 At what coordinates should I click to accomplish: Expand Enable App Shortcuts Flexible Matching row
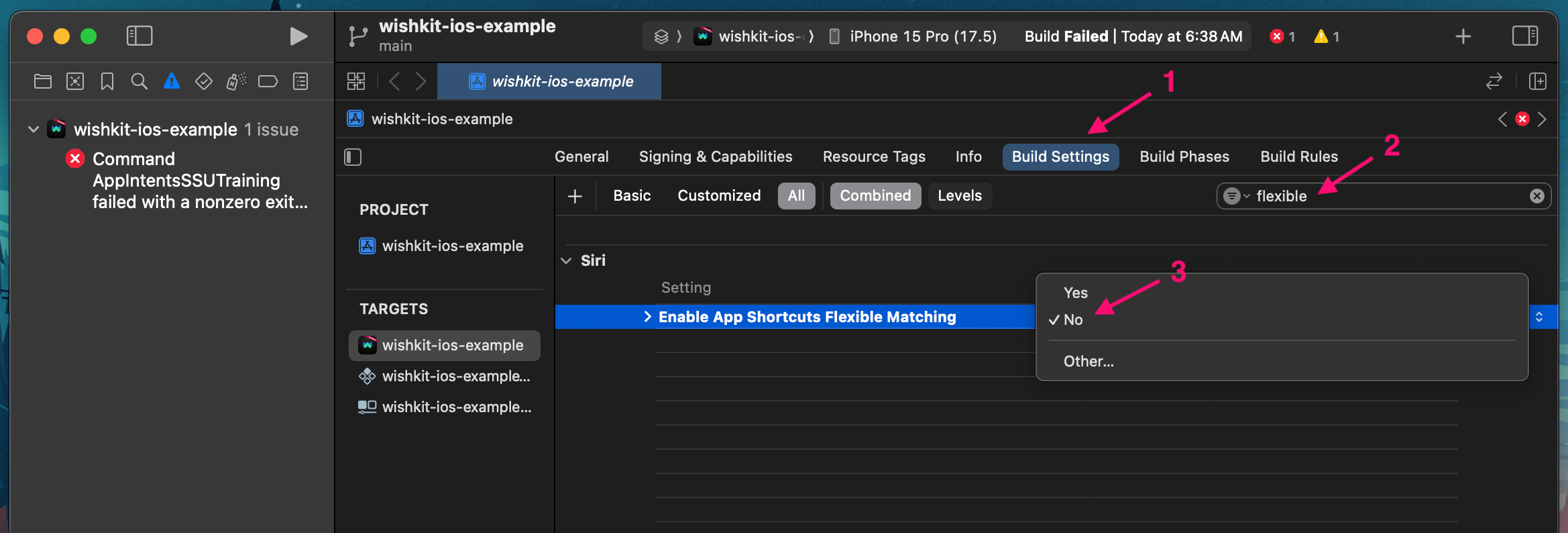647,317
